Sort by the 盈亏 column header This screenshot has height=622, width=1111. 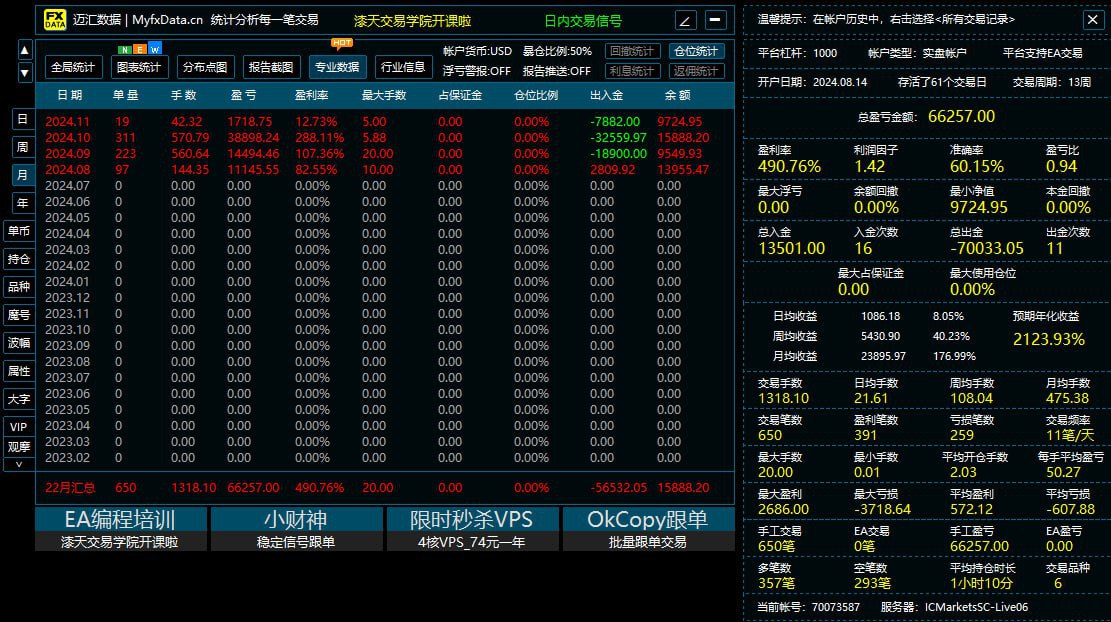(x=243, y=95)
